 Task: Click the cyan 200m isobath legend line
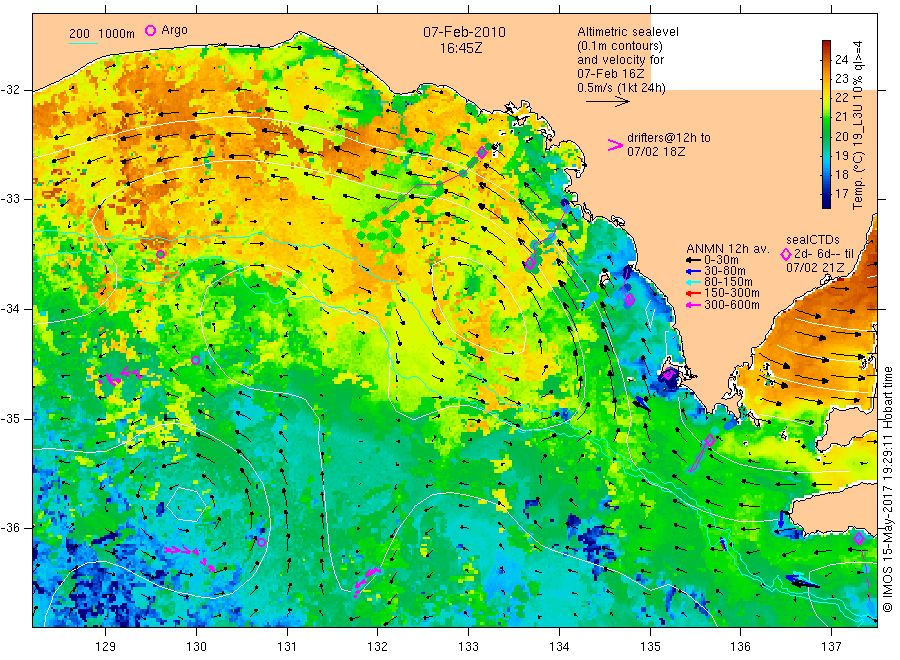click(83, 43)
